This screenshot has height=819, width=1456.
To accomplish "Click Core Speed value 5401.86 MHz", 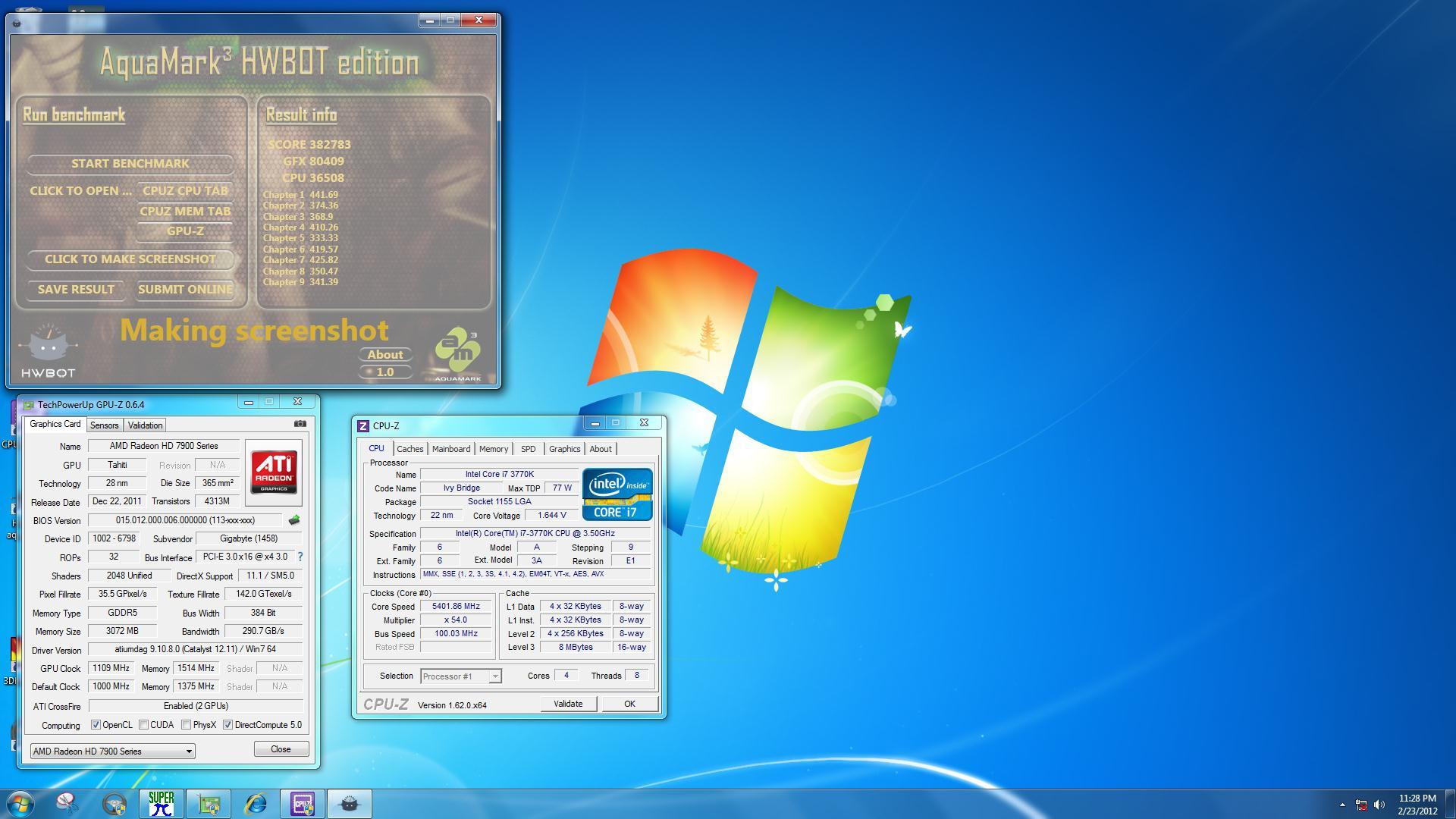I will tap(456, 607).
